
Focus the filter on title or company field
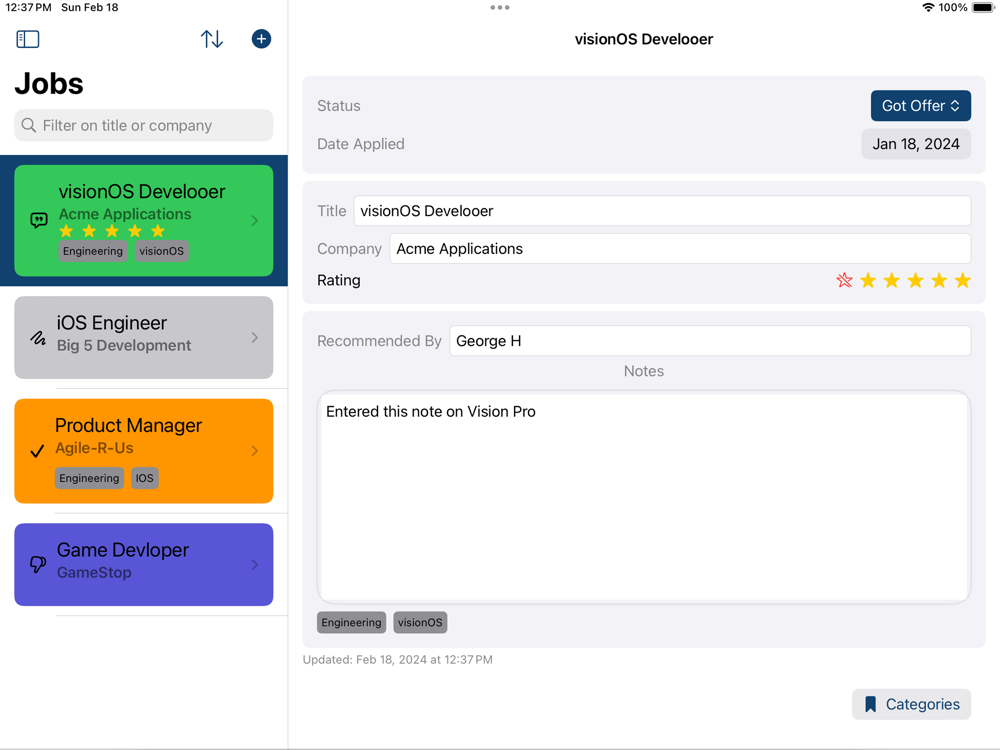[143, 125]
